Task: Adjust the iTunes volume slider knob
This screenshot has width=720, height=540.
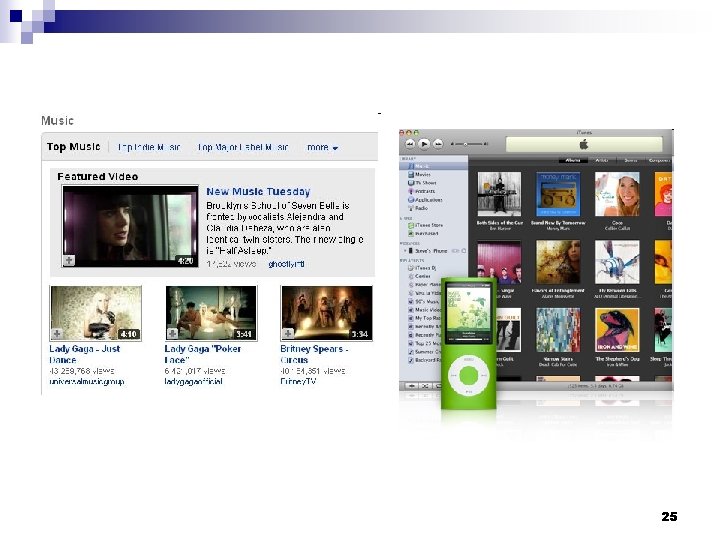Action: coord(465,144)
